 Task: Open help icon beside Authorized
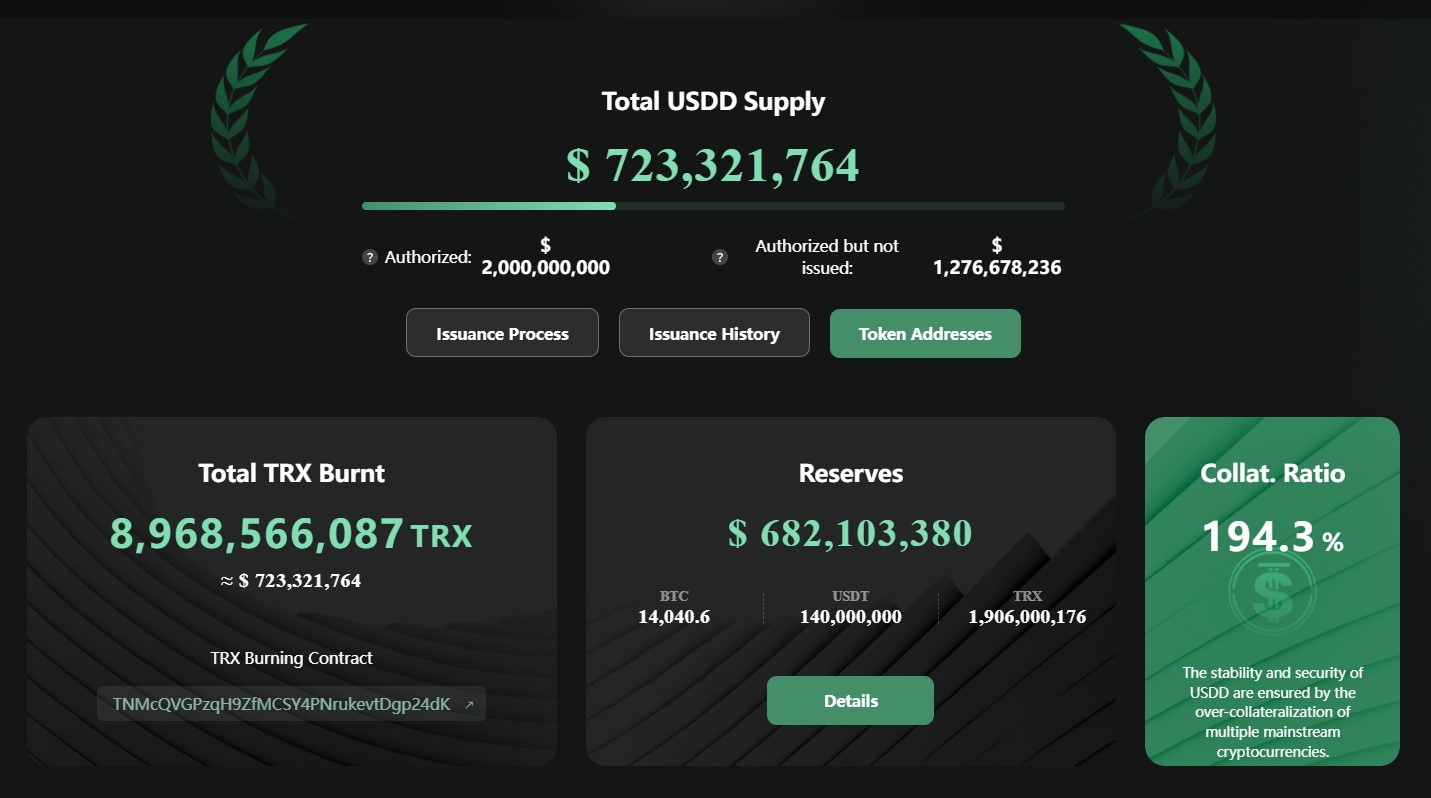point(369,257)
